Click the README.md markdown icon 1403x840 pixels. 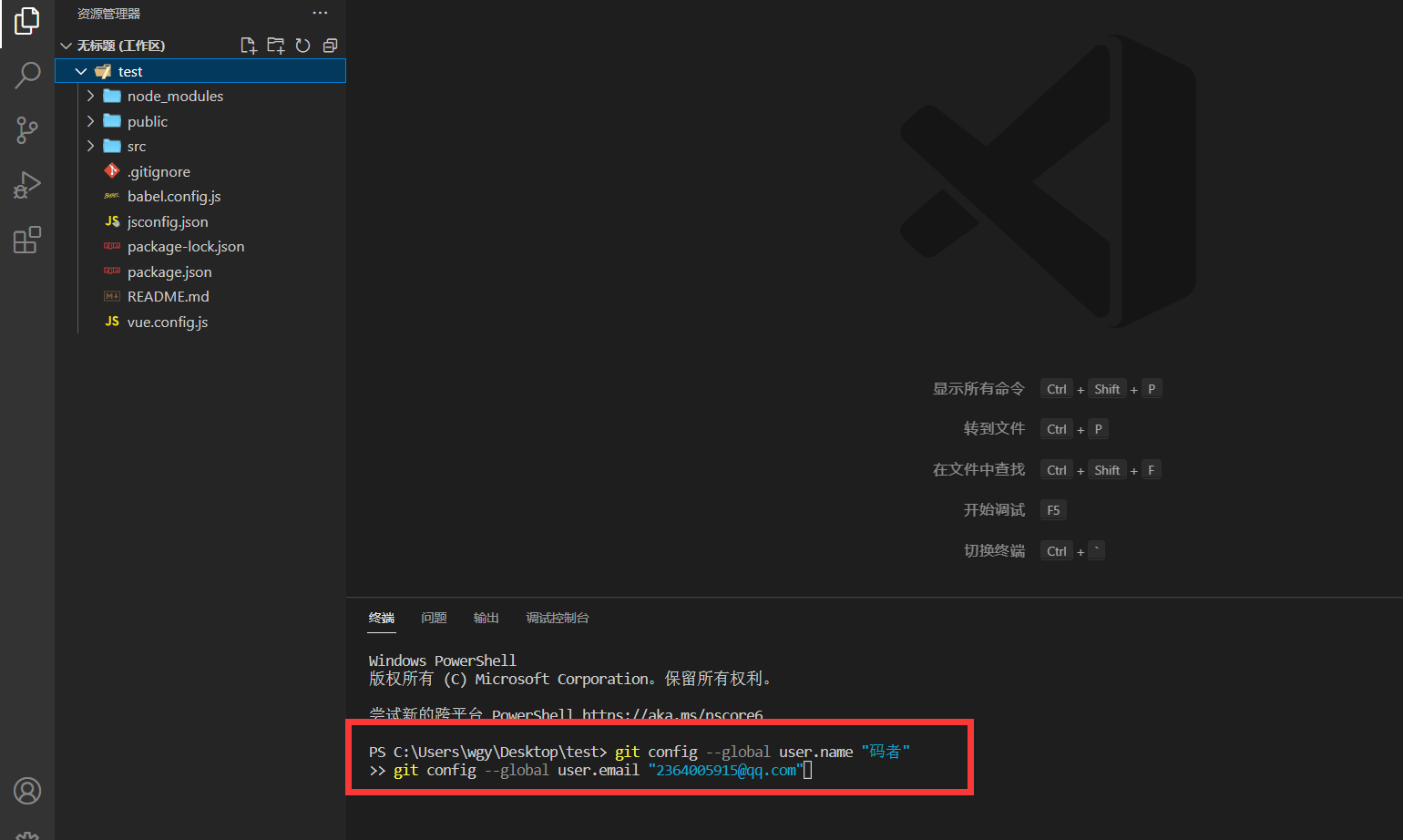[112, 296]
